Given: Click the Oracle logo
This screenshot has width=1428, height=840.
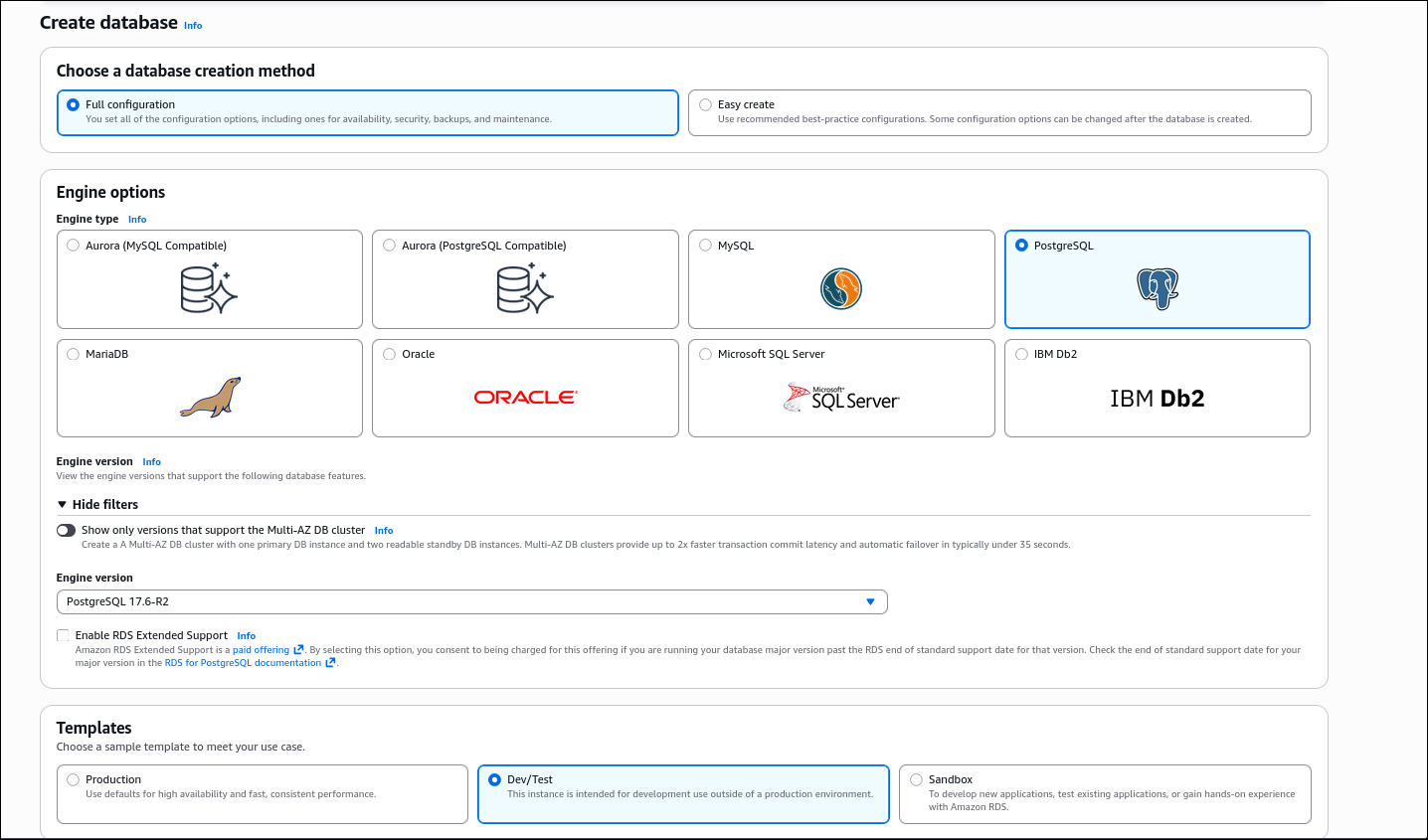Looking at the screenshot, I should pyautogui.click(x=525, y=398).
